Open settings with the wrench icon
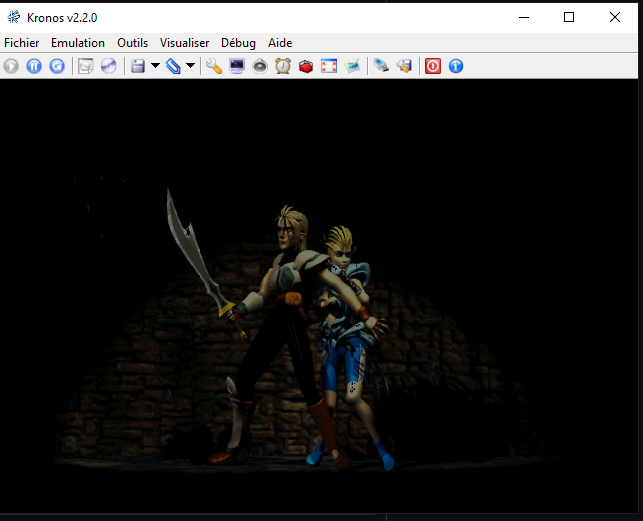Viewport: 643px width, 521px height. click(x=214, y=66)
